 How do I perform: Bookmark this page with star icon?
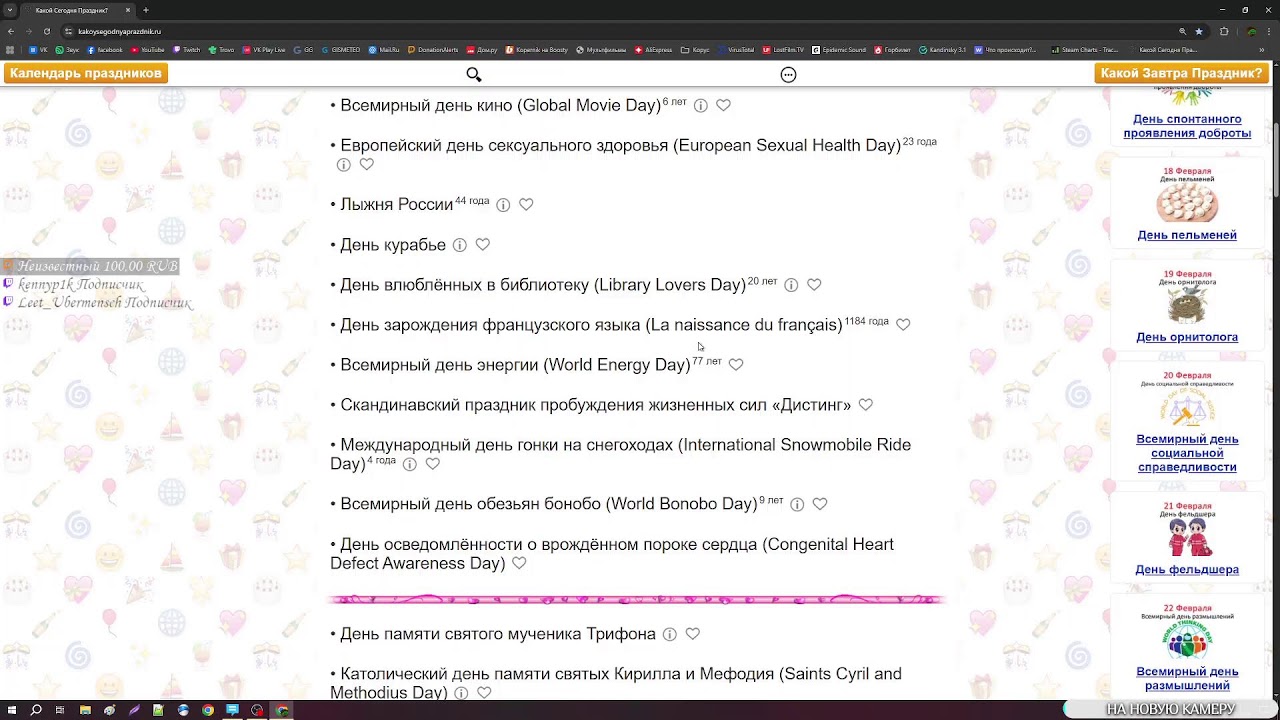1198,32
